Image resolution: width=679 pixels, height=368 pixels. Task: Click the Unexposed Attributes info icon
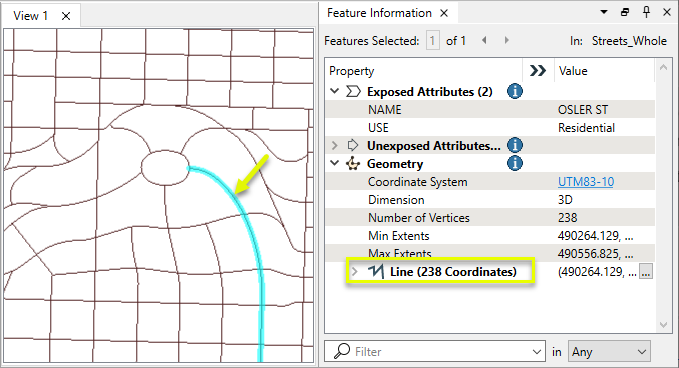coord(514,145)
